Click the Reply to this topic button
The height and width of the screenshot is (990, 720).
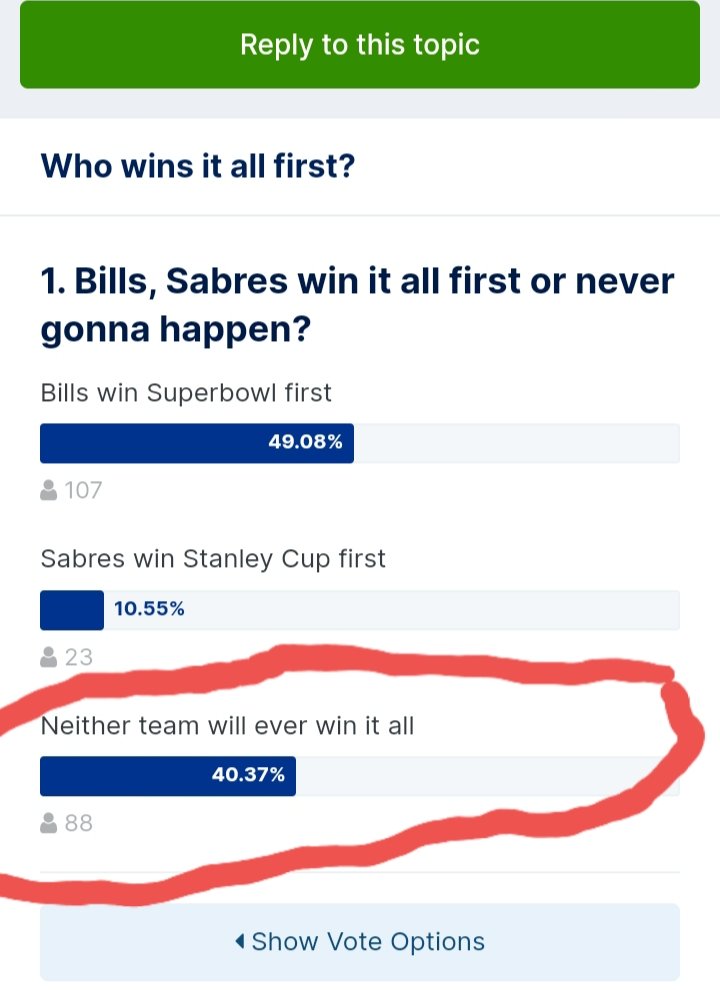click(360, 44)
